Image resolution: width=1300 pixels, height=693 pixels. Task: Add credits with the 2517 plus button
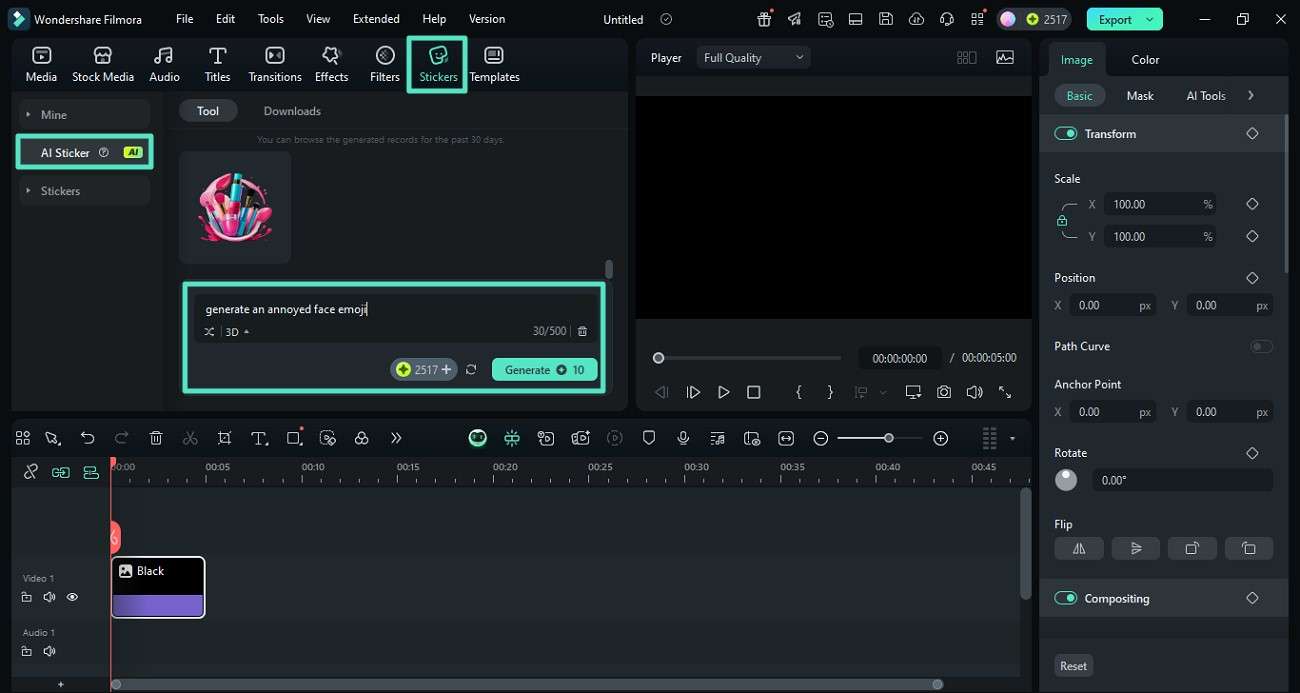point(424,370)
